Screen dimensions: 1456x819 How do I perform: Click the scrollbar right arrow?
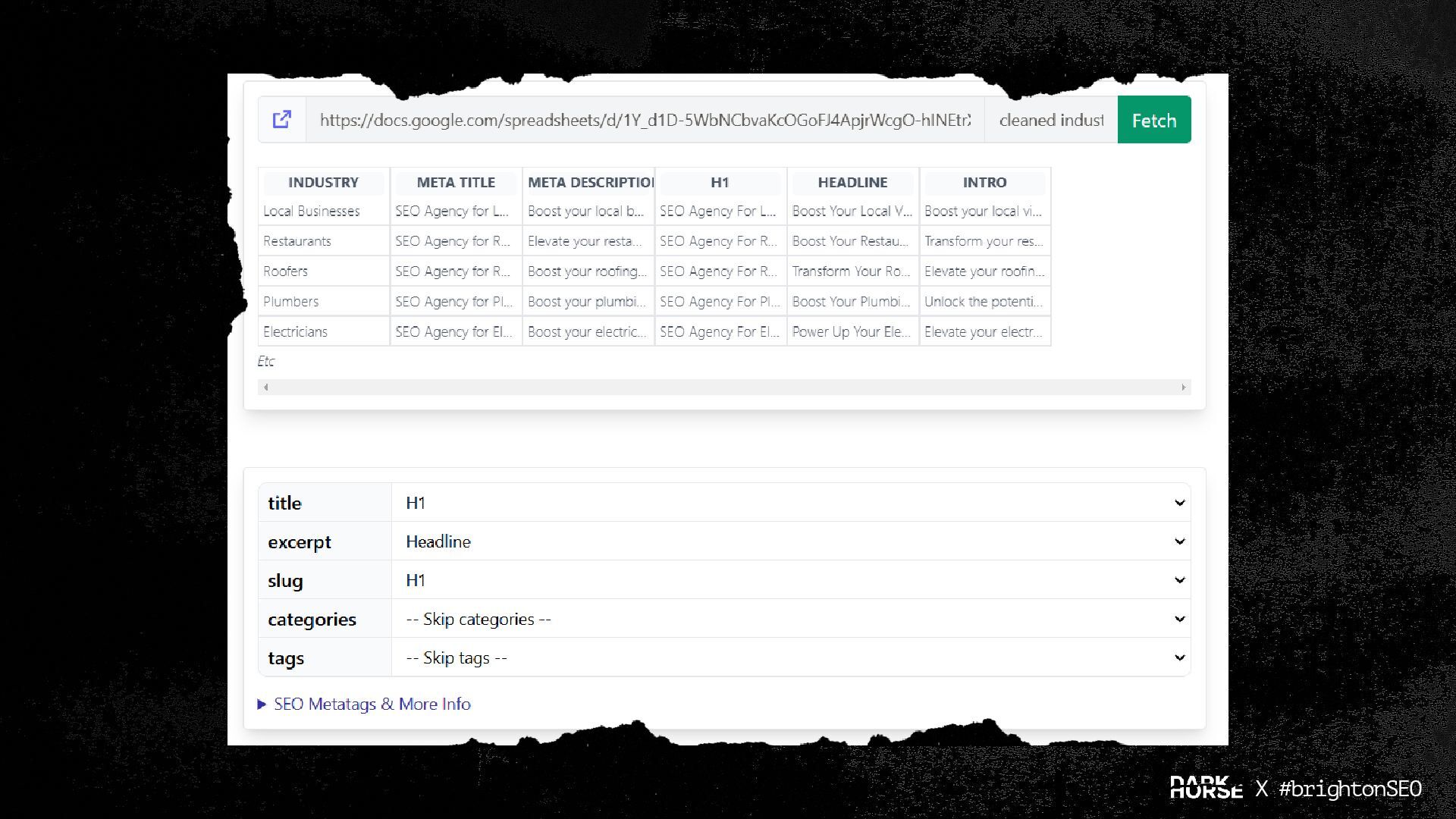(x=1183, y=388)
